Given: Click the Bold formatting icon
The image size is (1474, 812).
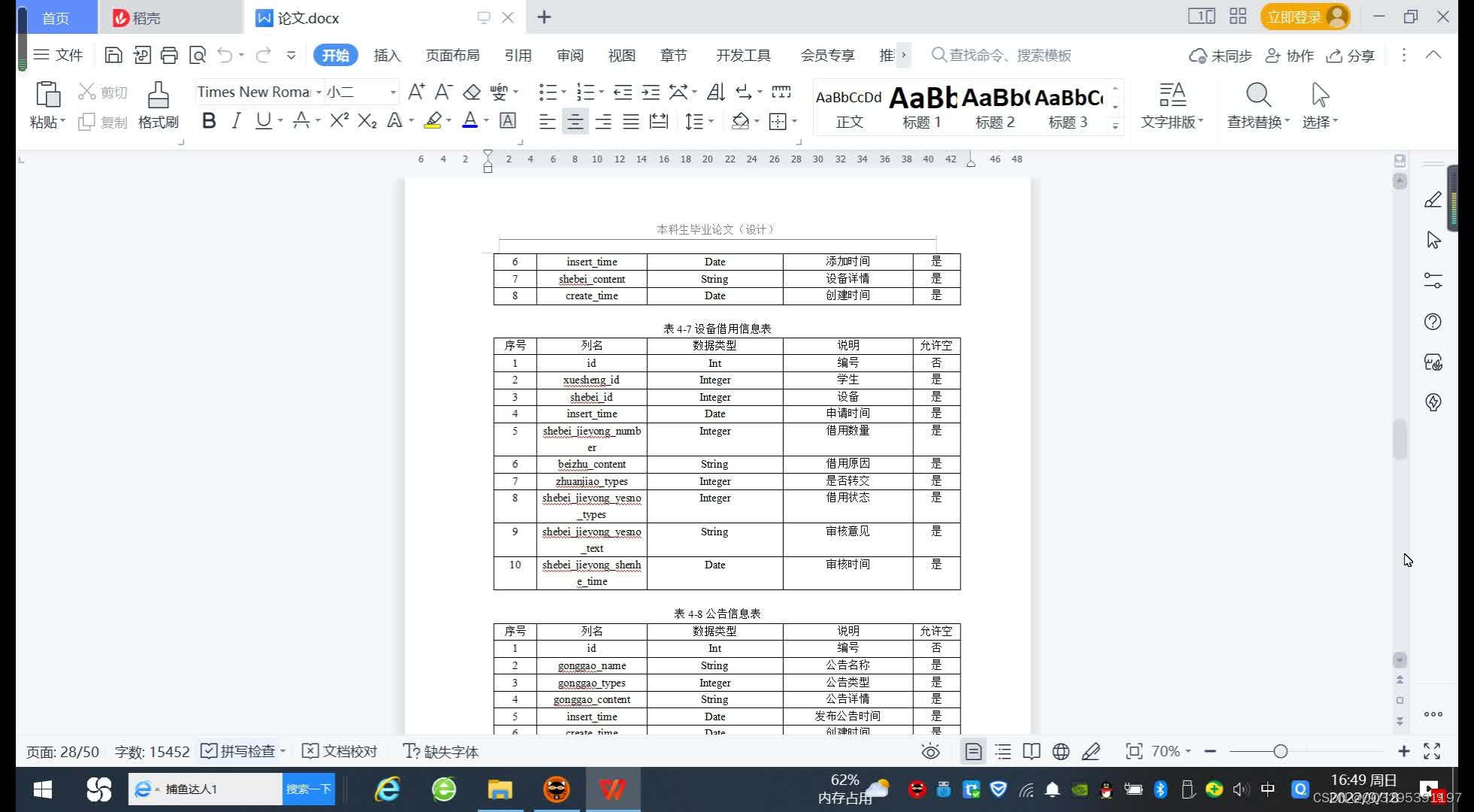Looking at the screenshot, I should 207,121.
